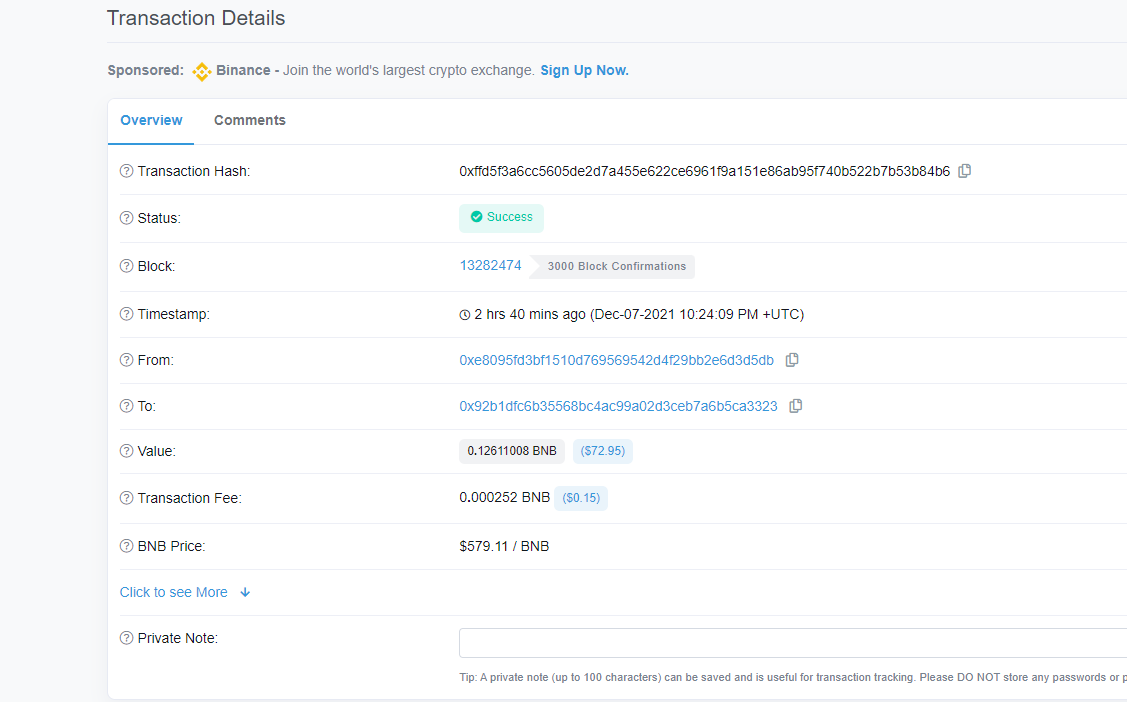Screen dimensions: 1127x702
Task: Expand Click to see More section
Action: point(174,592)
